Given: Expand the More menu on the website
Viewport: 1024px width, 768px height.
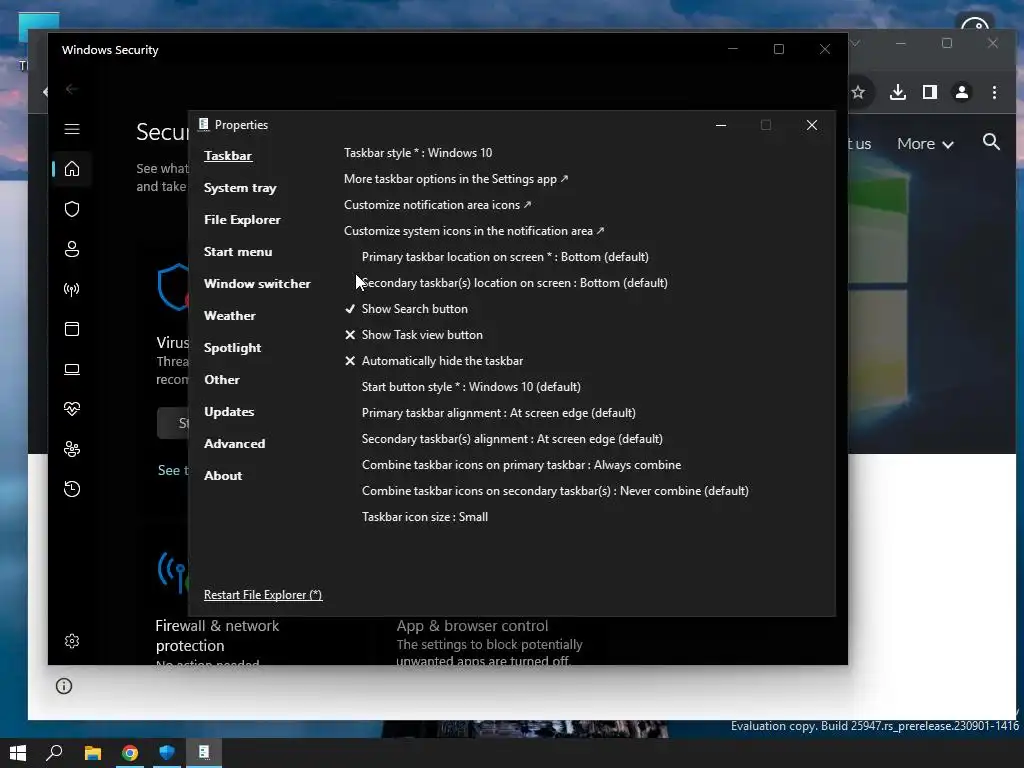Looking at the screenshot, I should 925,144.
